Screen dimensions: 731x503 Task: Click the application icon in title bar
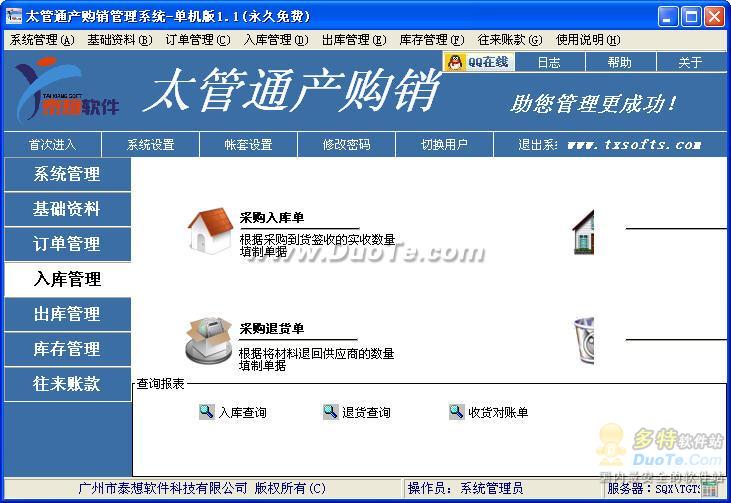pyautogui.click(x=14, y=16)
